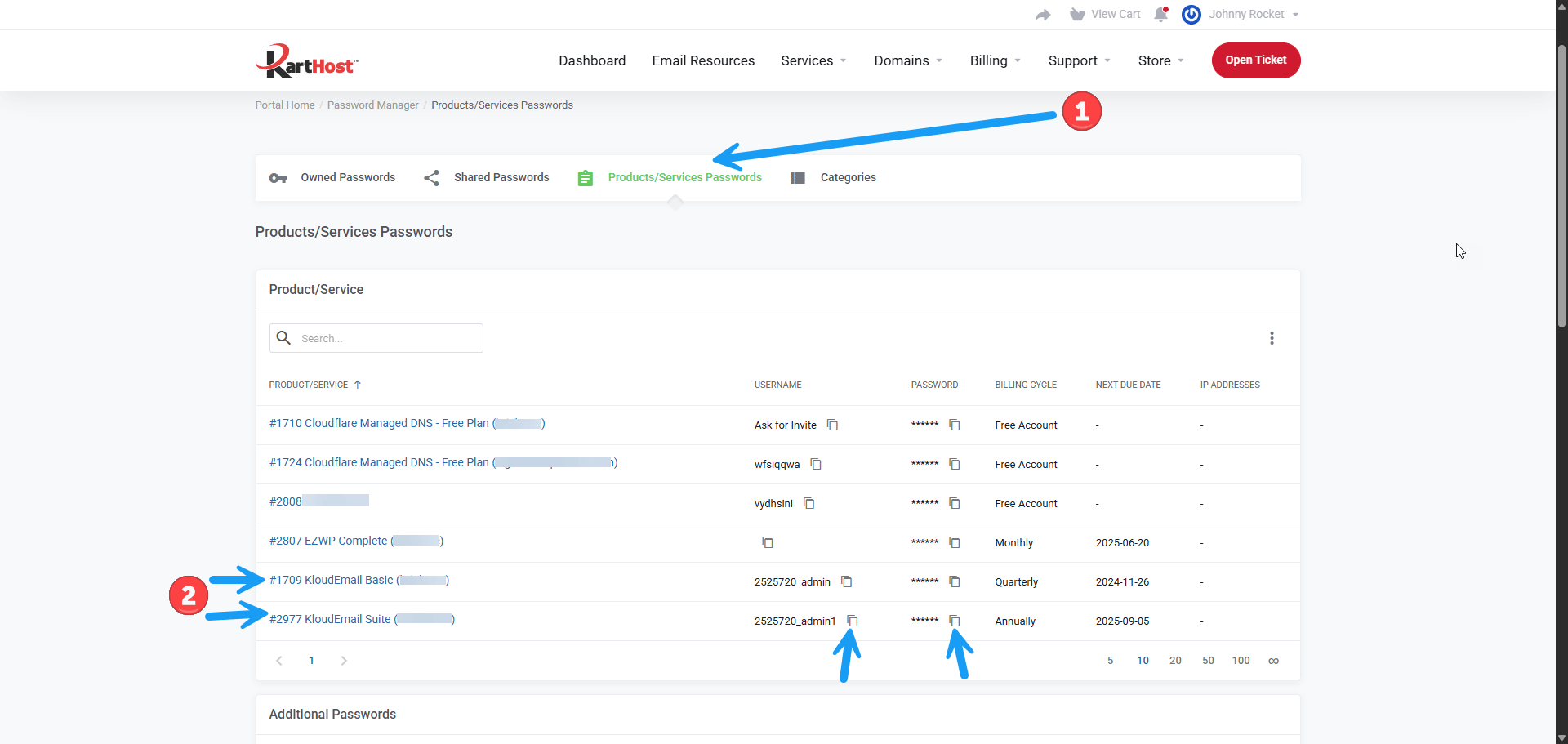
Task: Expand the Services dropdown menu
Action: 814,60
